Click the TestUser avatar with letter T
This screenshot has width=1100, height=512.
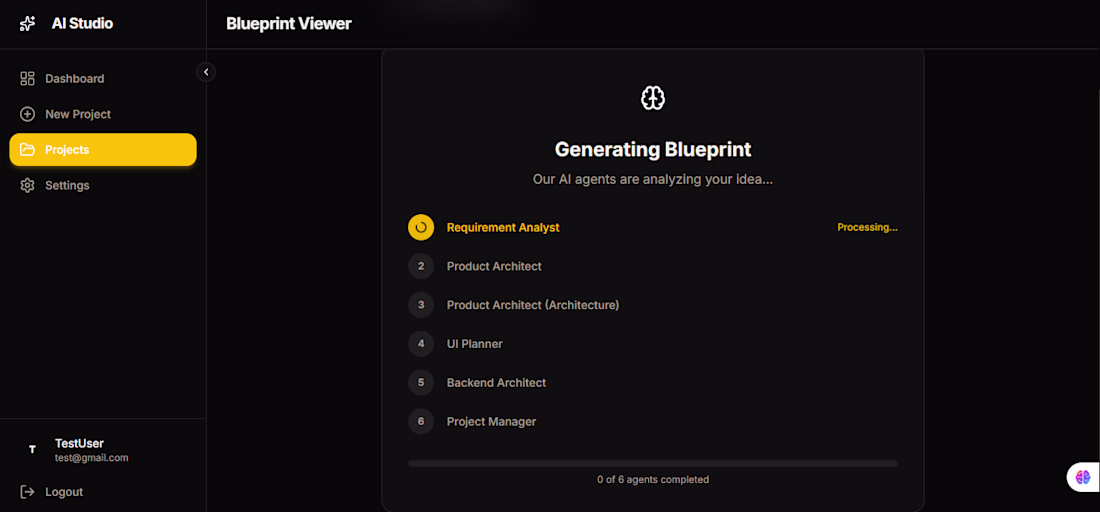32,450
